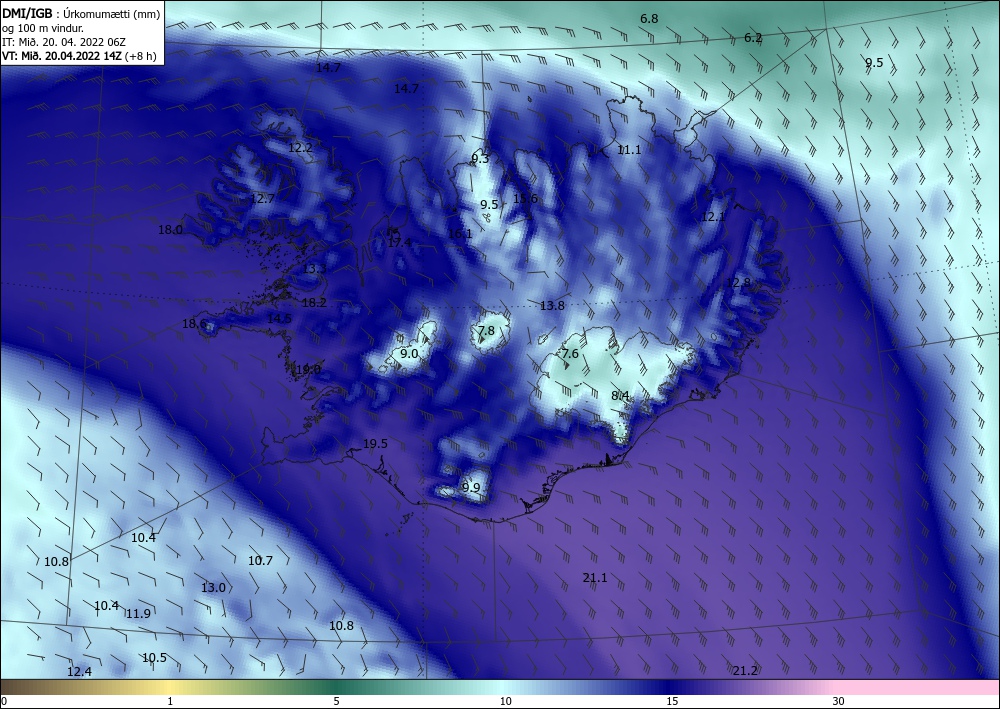This screenshot has height=709, width=1000.
Task: Click the map value 12.1
Action: [714, 217]
